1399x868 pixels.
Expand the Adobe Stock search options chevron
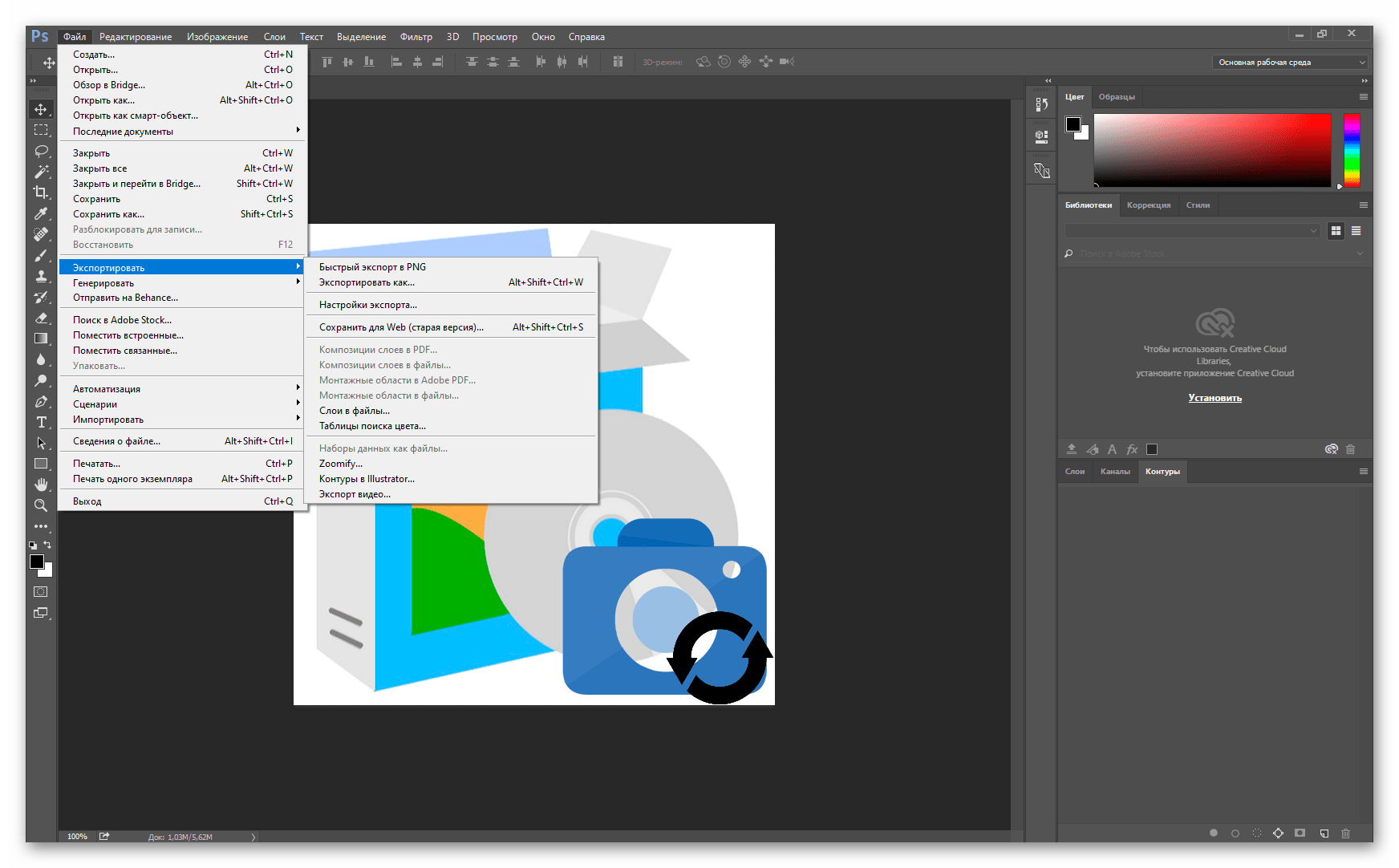(1360, 254)
